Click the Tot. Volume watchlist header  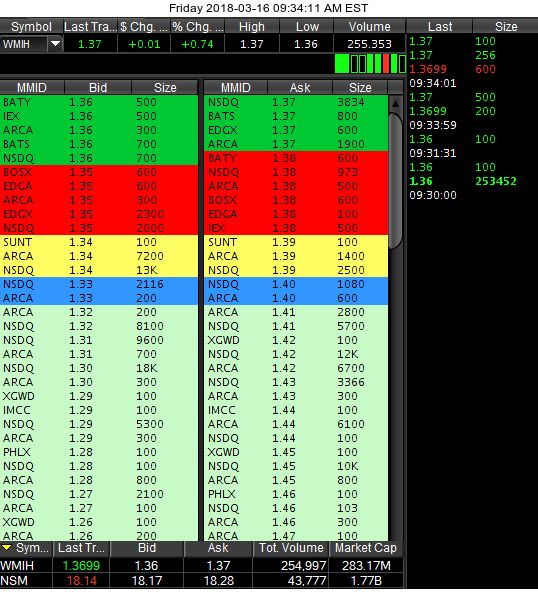(291, 548)
